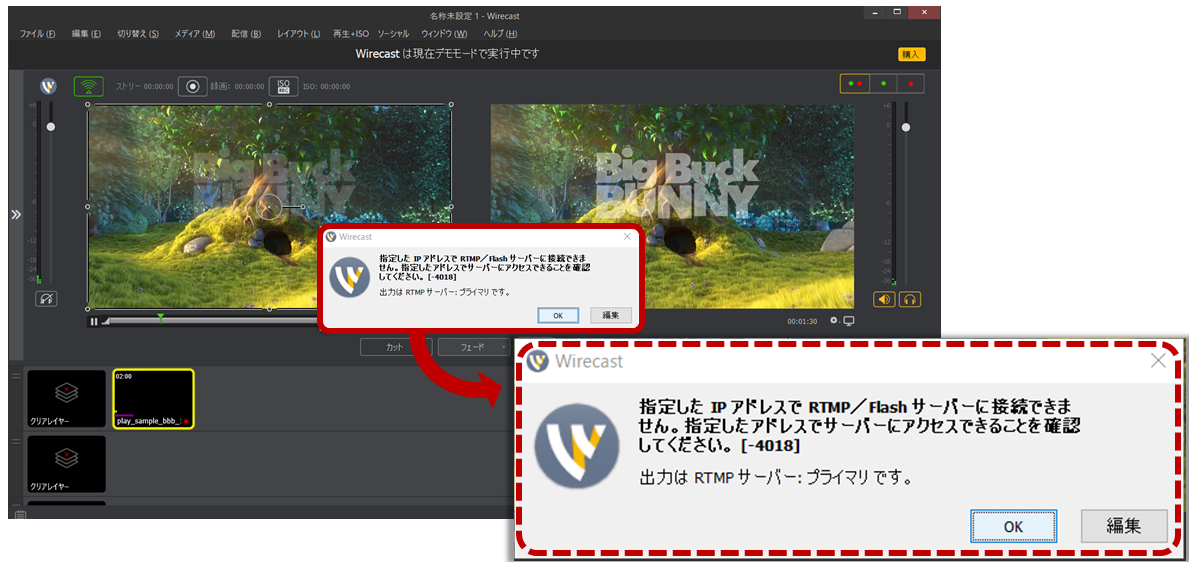1189x562 pixels.
Task: Open the 切り替え menu
Action: coord(138,34)
